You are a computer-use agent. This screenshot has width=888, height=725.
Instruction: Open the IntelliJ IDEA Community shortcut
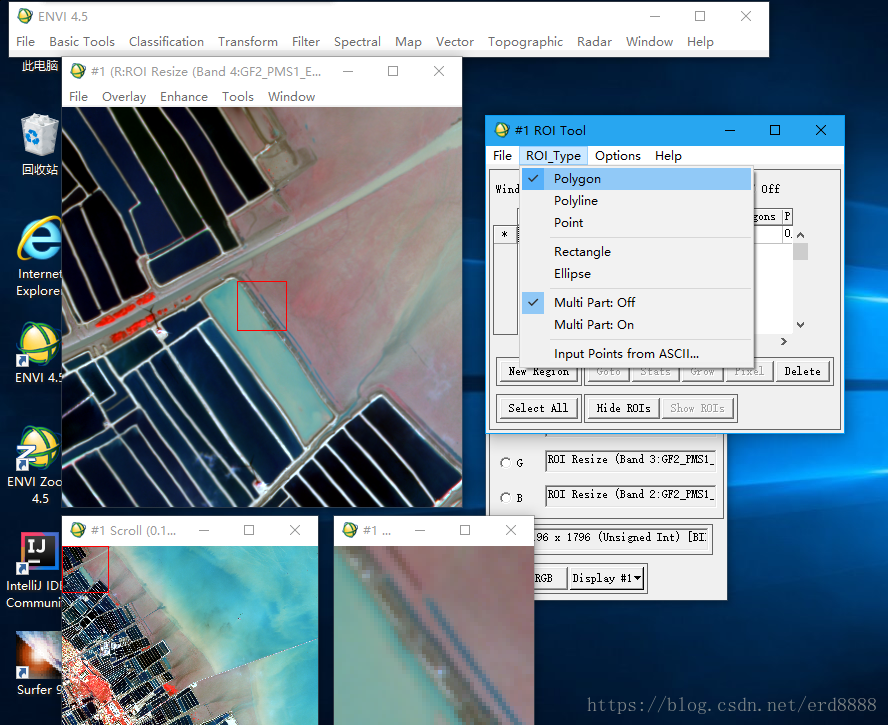click(x=35, y=570)
